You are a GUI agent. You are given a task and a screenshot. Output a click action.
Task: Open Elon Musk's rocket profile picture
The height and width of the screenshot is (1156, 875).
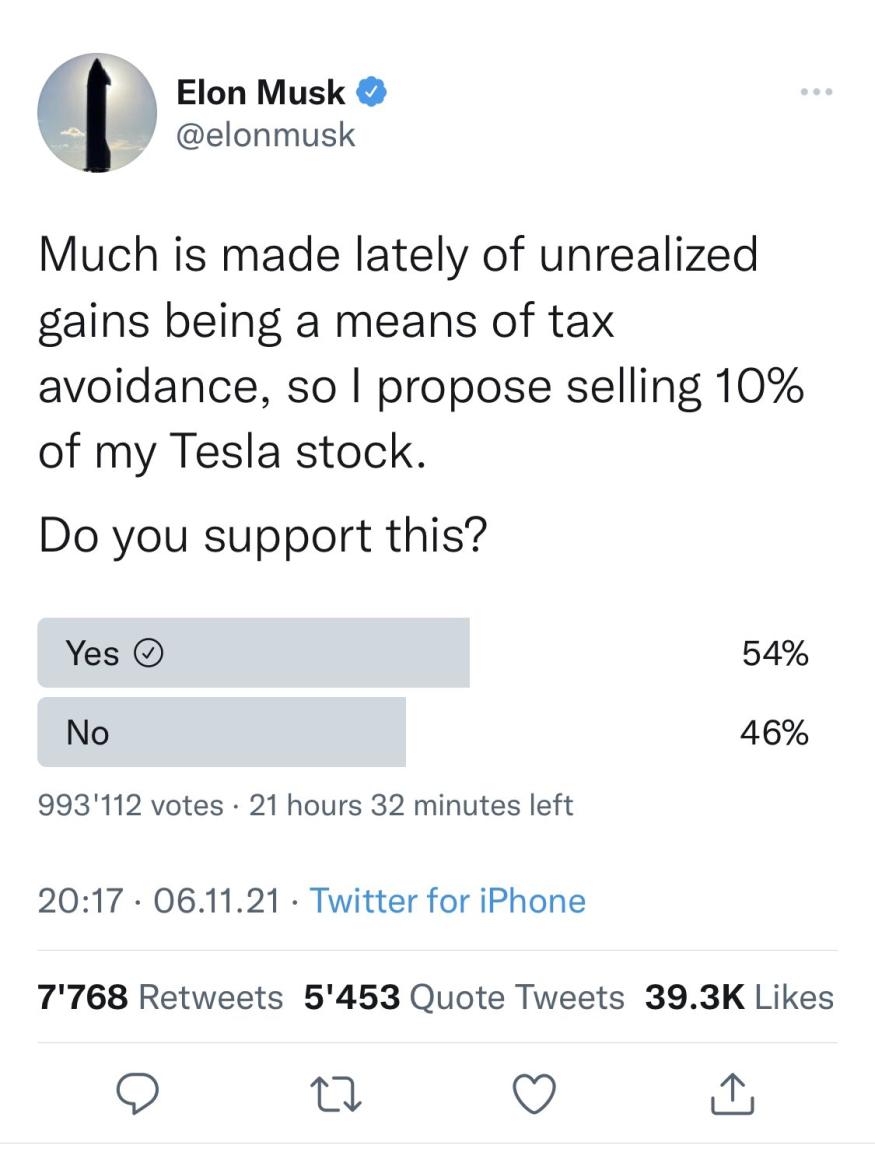coord(97,113)
